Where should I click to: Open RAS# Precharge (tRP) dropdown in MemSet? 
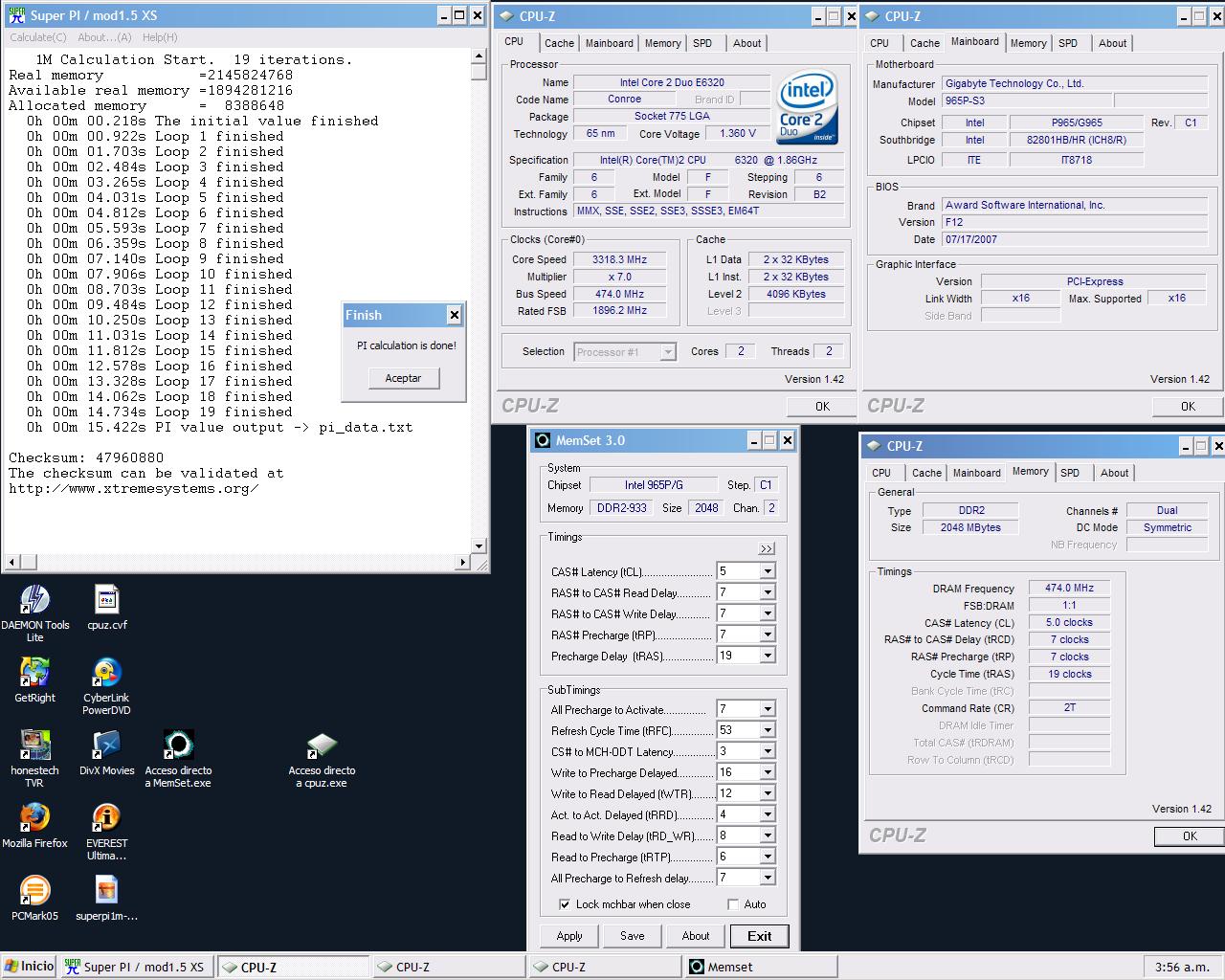tap(767, 635)
